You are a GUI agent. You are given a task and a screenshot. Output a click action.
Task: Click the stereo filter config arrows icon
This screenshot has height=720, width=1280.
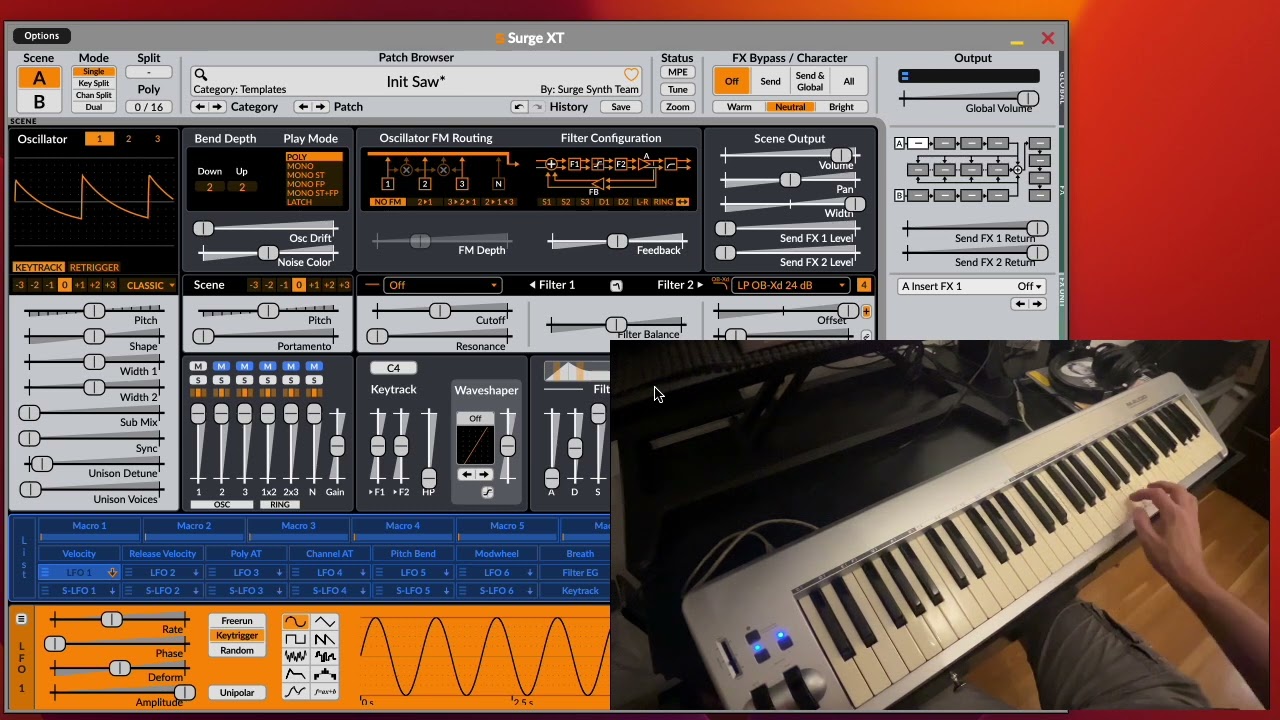(683, 202)
